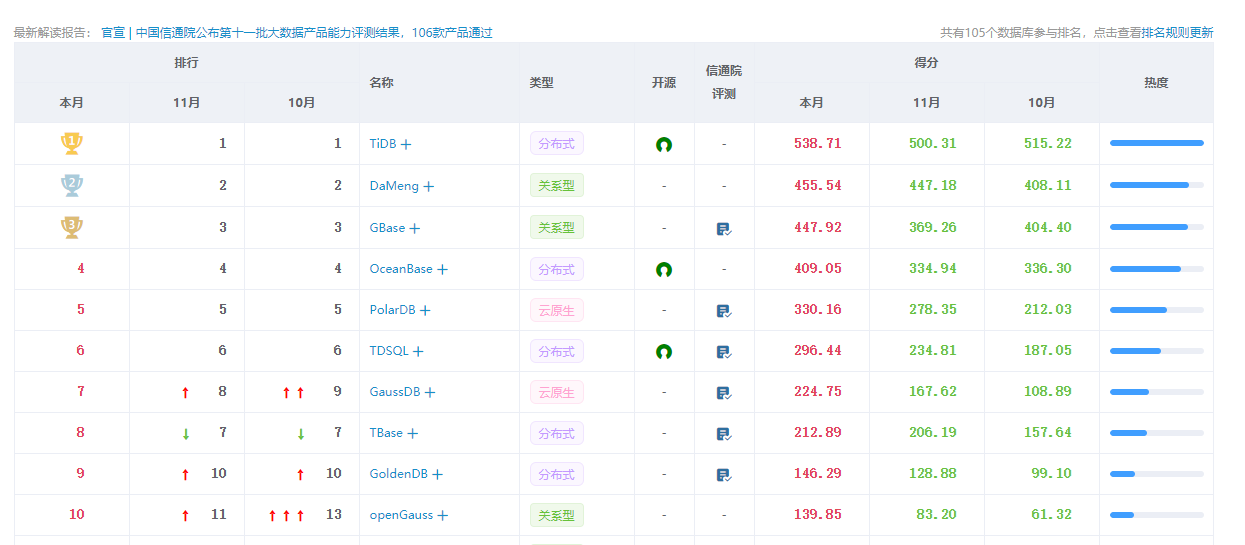
Task: Click the 分布式 tag in GoldenDB row
Action: 557,475
